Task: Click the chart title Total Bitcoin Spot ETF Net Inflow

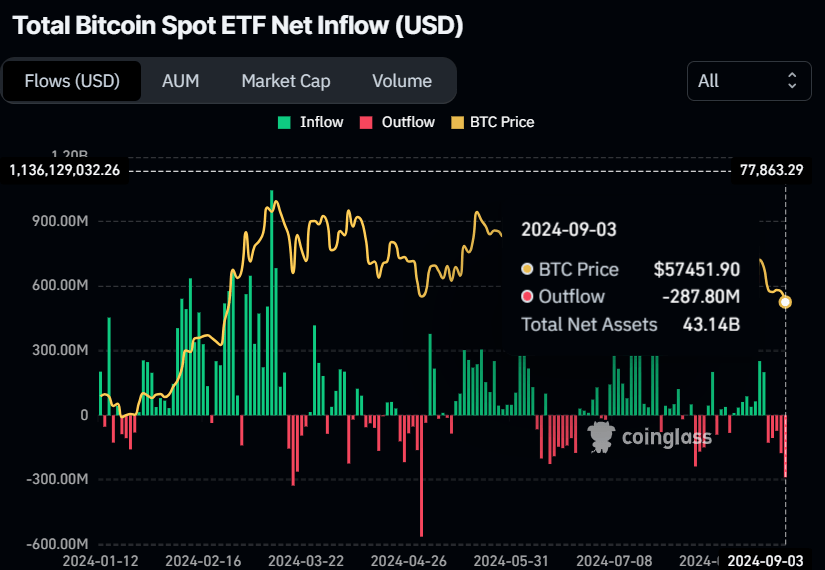Action: (237, 25)
